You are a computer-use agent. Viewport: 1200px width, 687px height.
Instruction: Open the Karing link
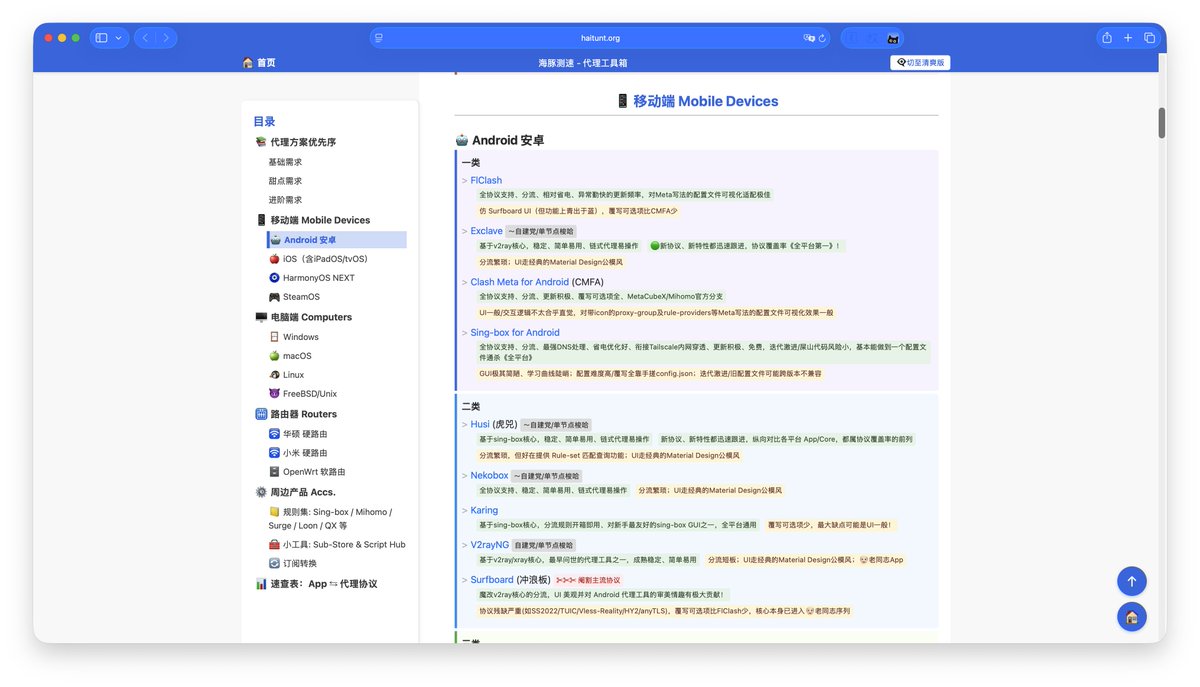(484, 510)
